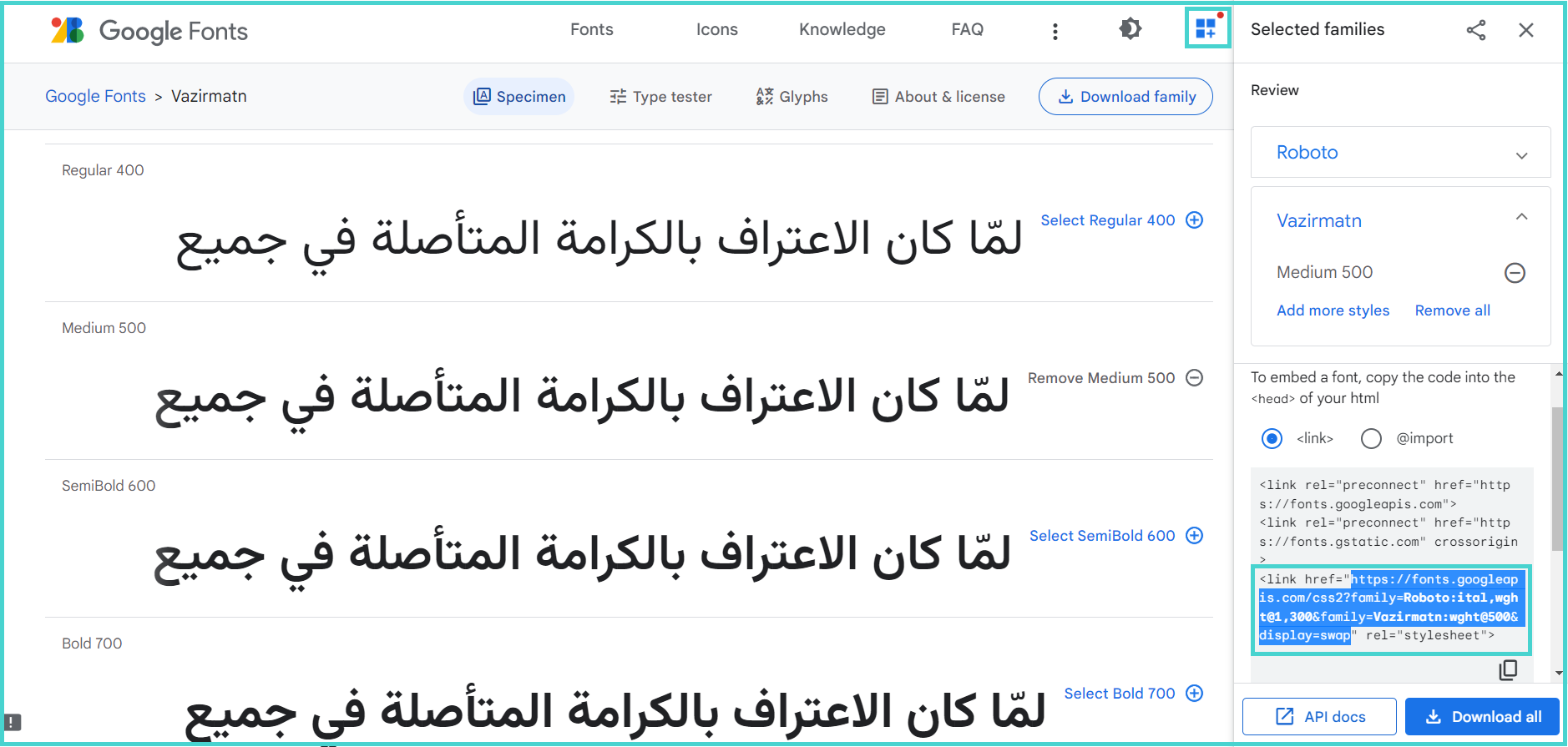The width and height of the screenshot is (1568, 747).
Task: Click the feedback exclamation icon
Action: [x=13, y=722]
